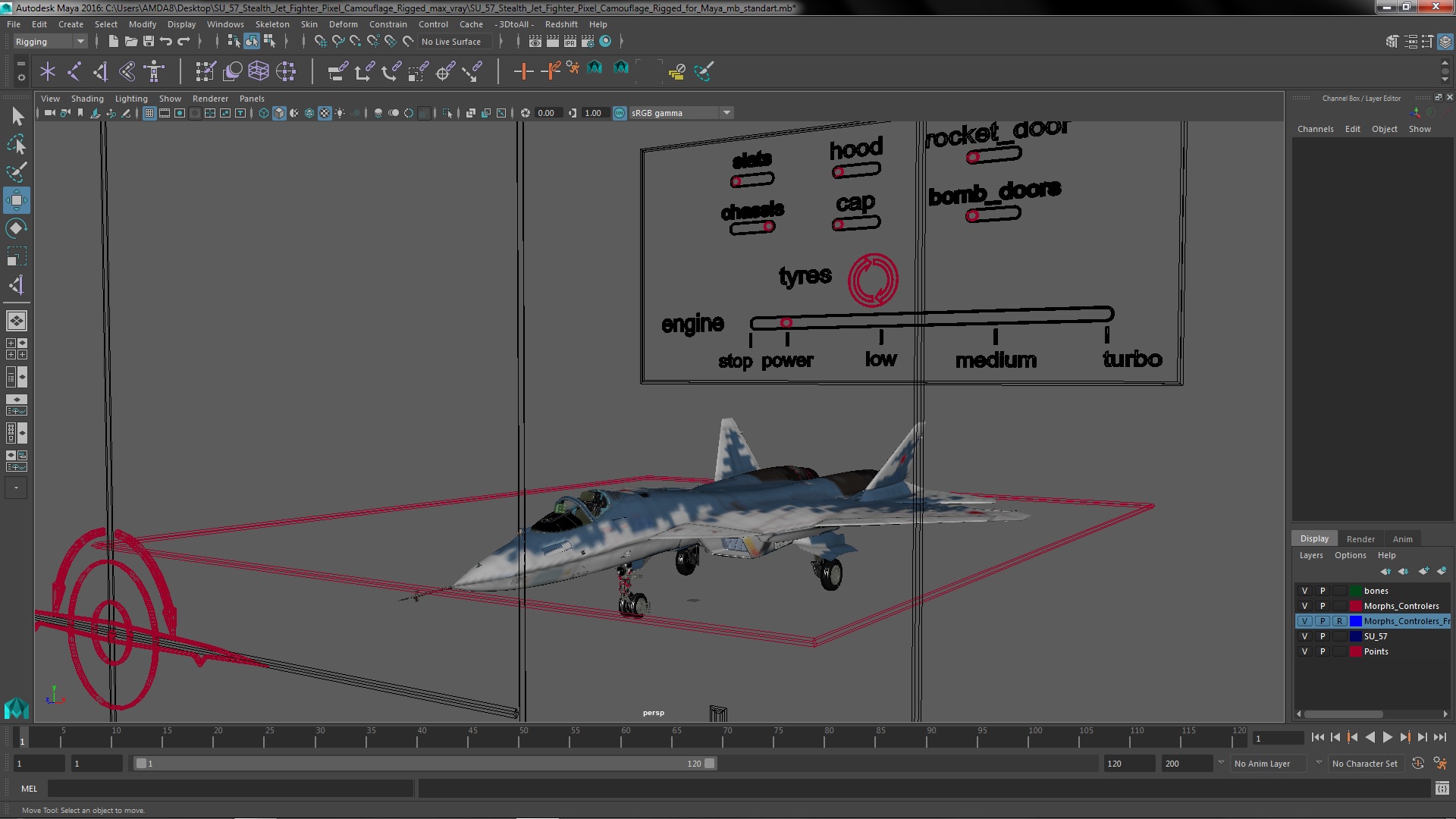Viewport: 1456px width, 819px height.
Task: Toggle visibility of Morphs_Controlers layer
Action: 1304,606
